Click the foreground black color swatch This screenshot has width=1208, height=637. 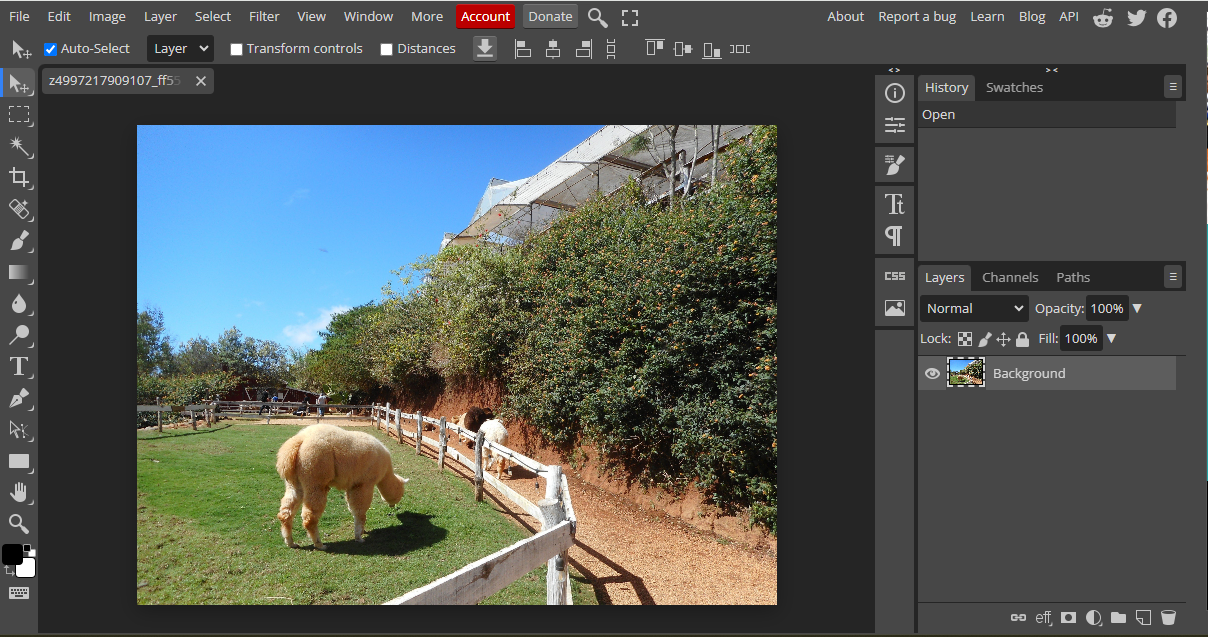(12, 555)
